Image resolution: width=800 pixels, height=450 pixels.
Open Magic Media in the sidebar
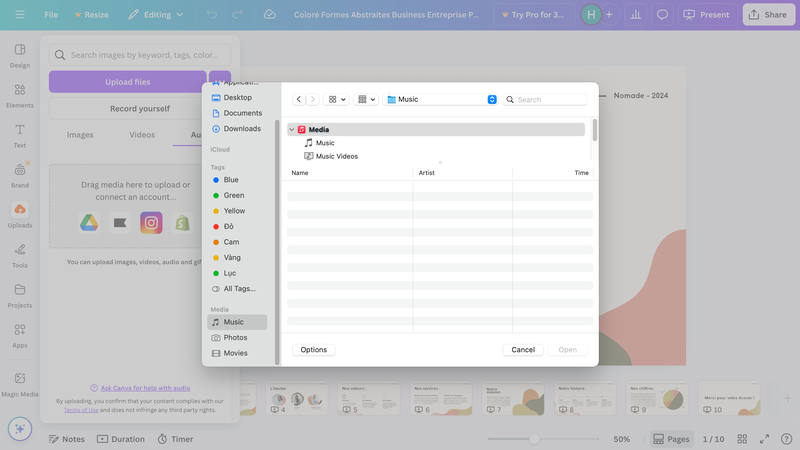(20, 384)
